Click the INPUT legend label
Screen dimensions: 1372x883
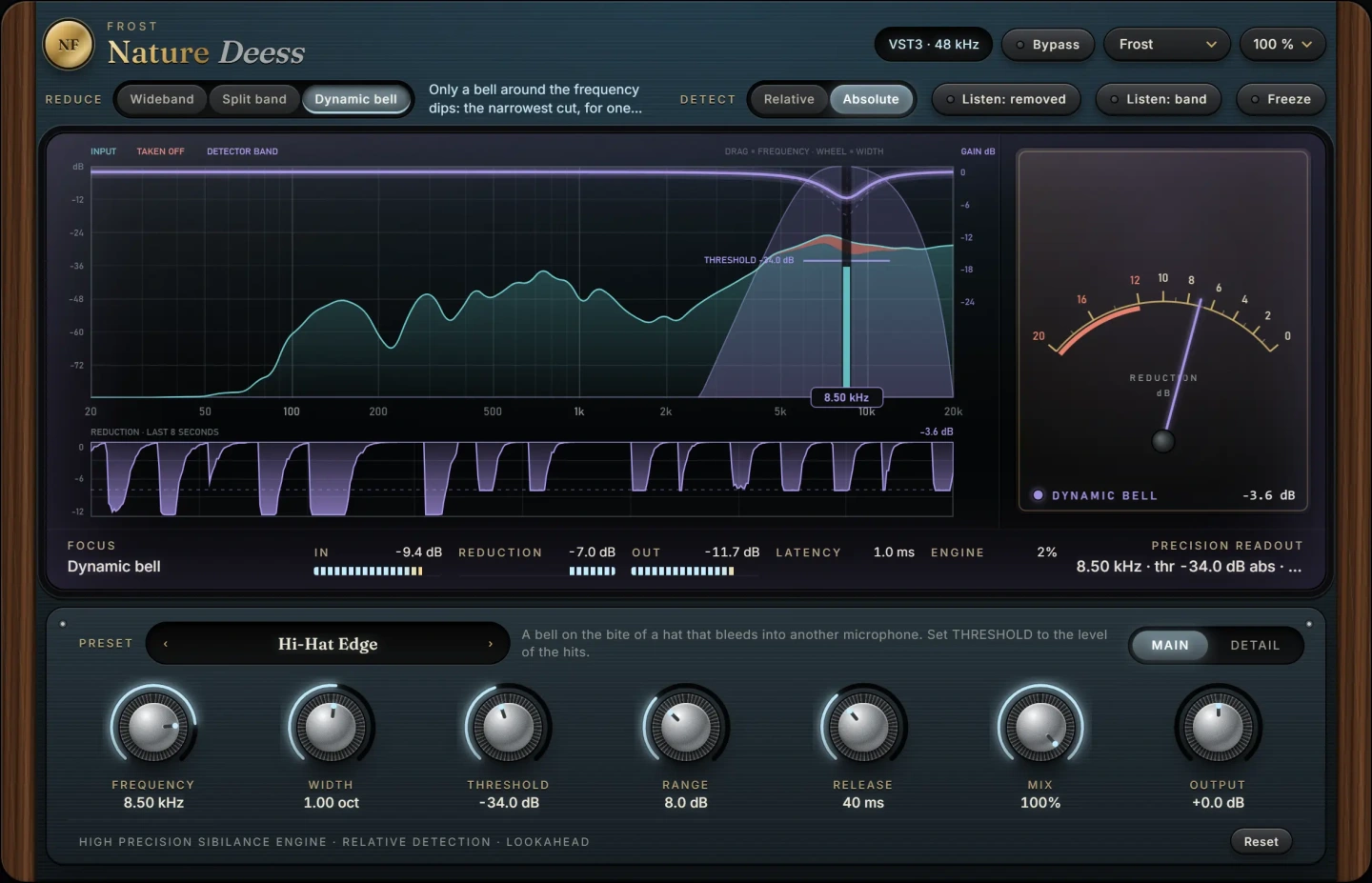[103, 151]
